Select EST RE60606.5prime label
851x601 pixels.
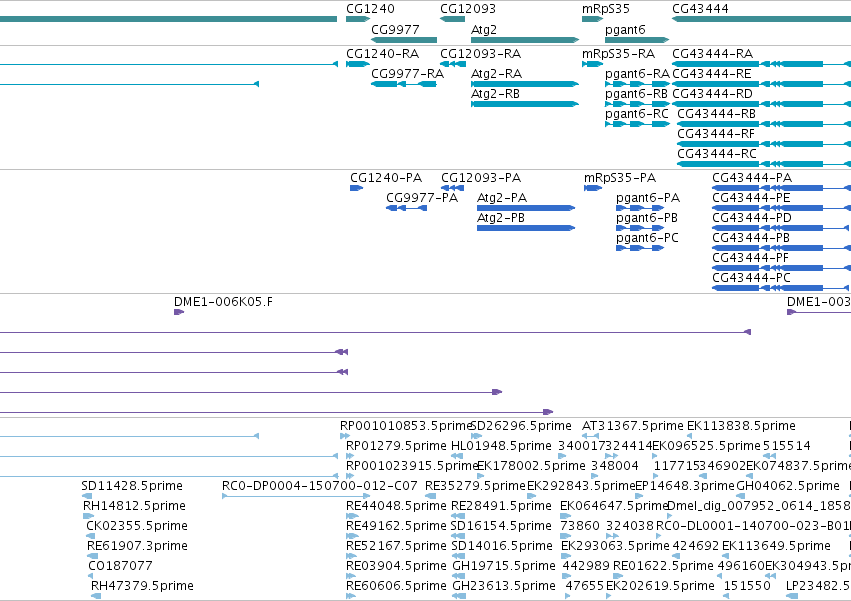click(396, 587)
